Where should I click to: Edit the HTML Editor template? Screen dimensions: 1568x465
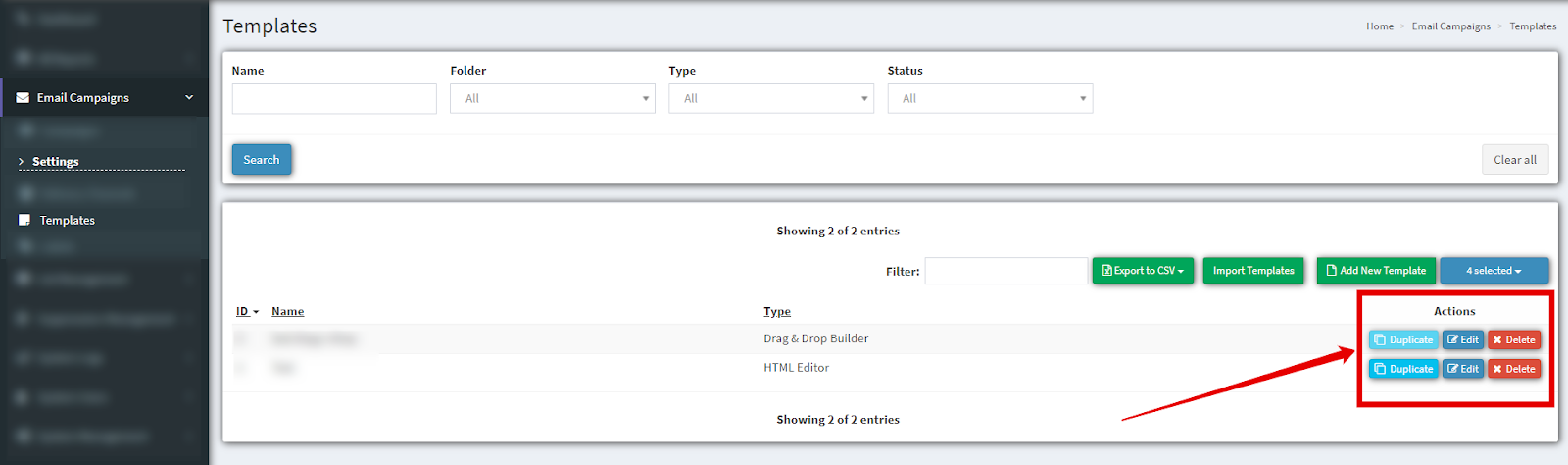pyautogui.click(x=1462, y=370)
